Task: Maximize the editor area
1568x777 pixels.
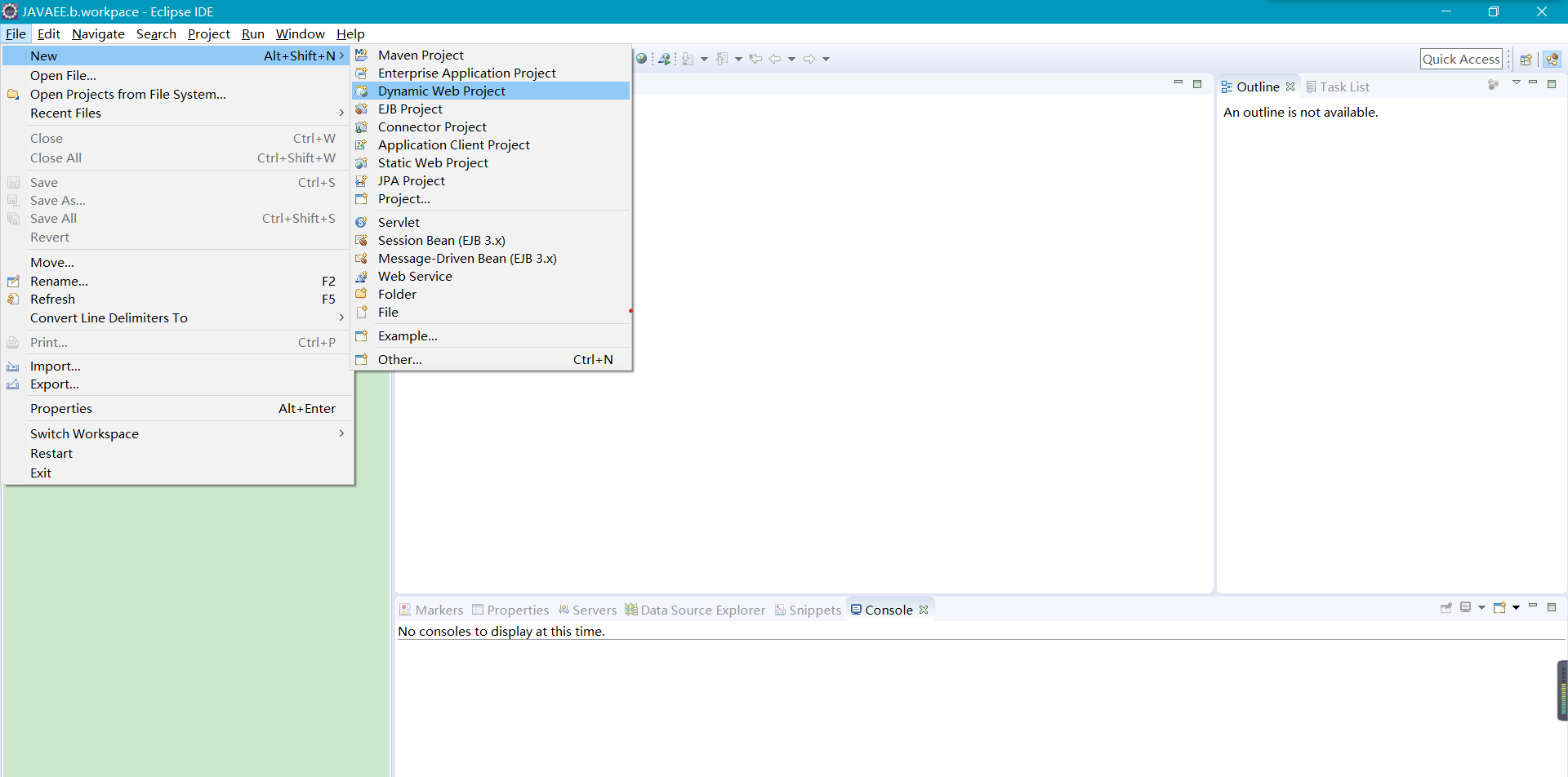Action: click(x=1197, y=83)
